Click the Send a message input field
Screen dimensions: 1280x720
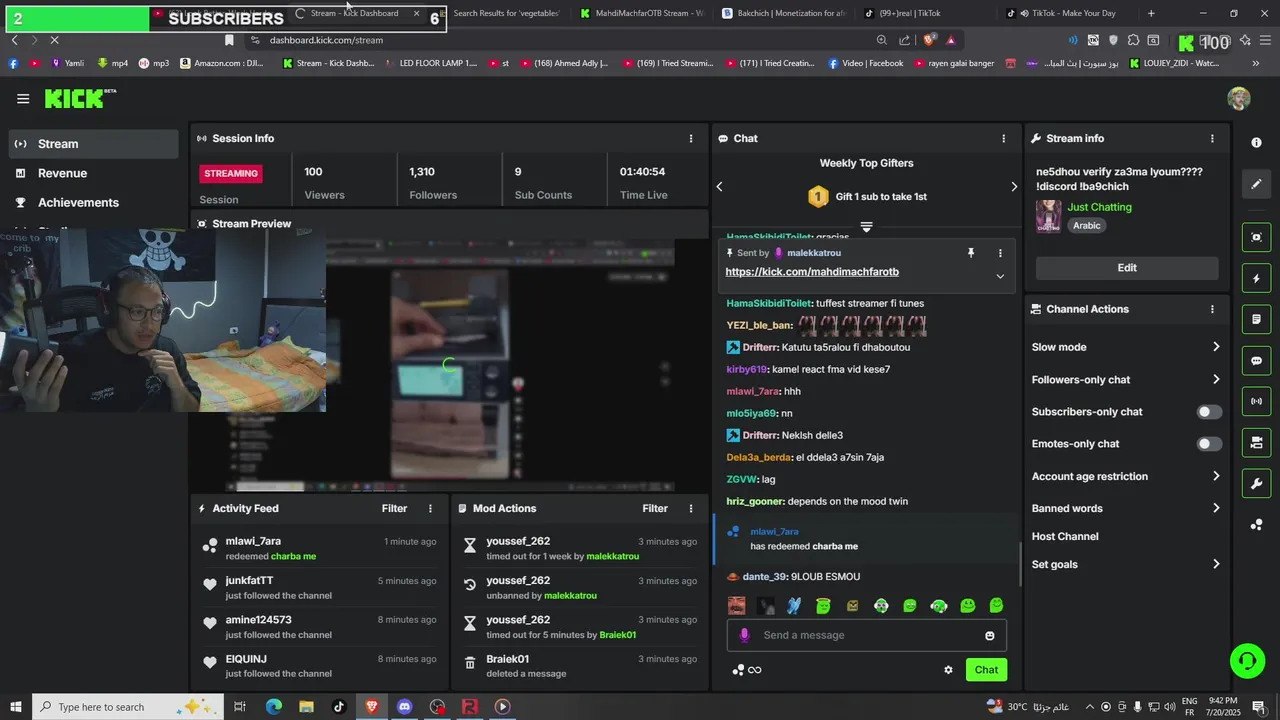pos(867,635)
